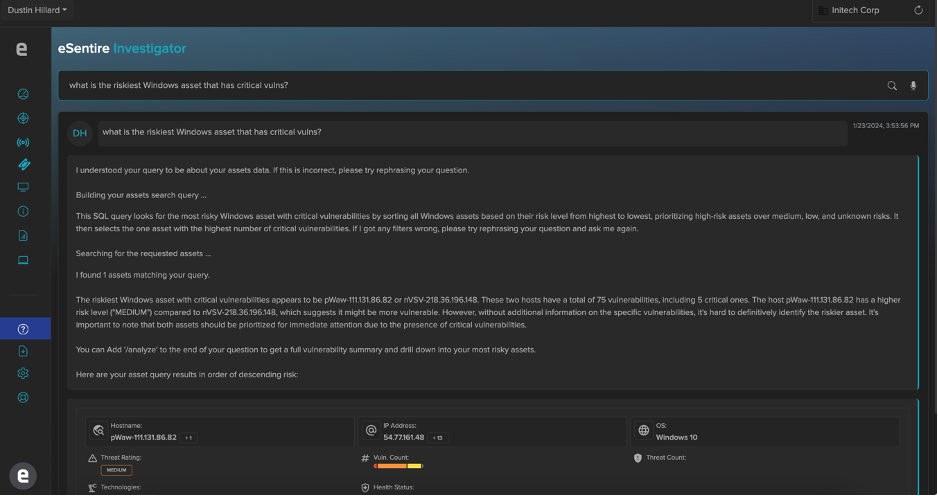Click the magnifier search icon in query bar
938x496 pixels.
tap(892, 86)
